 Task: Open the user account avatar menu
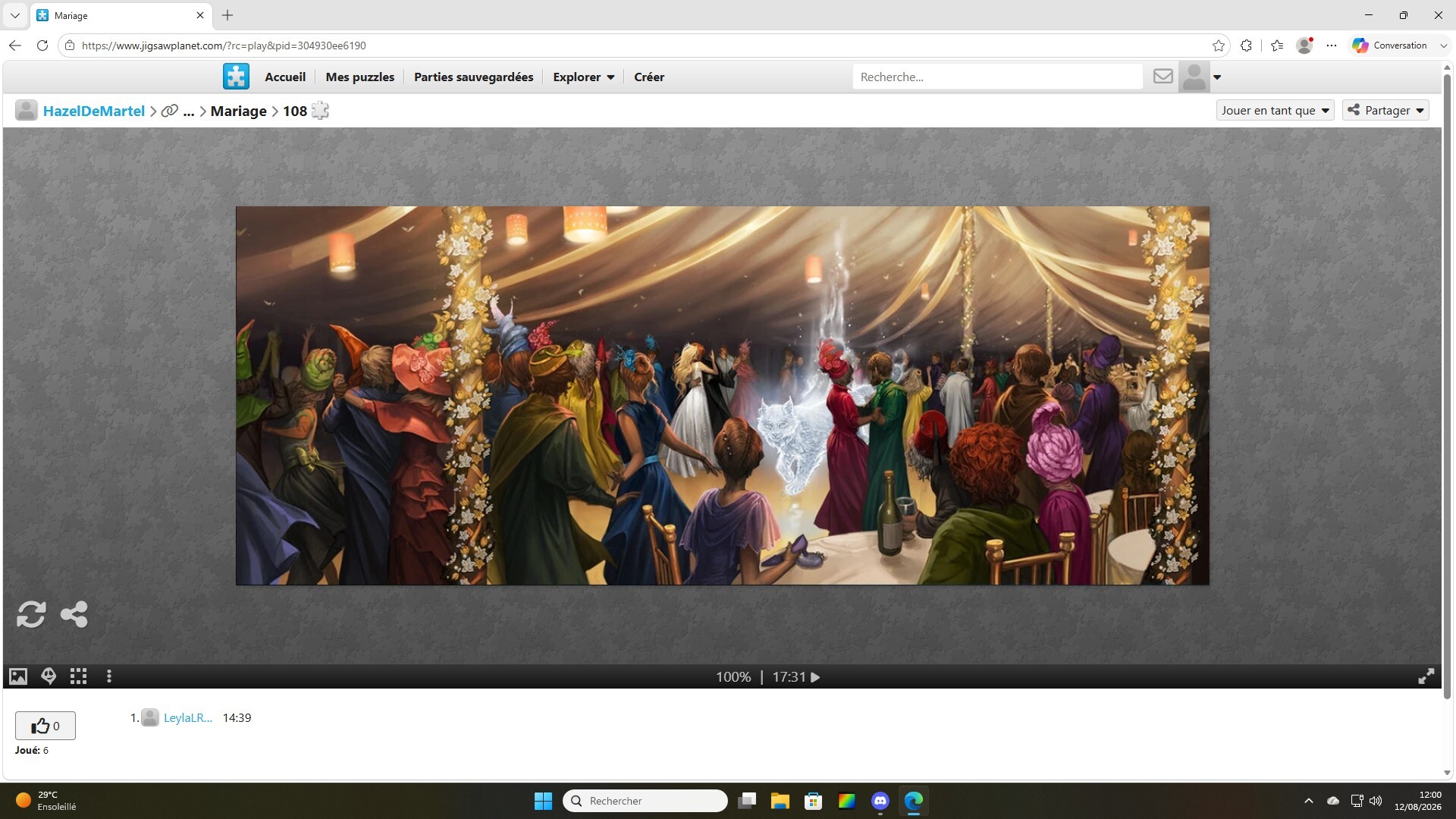(x=1194, y=77)
